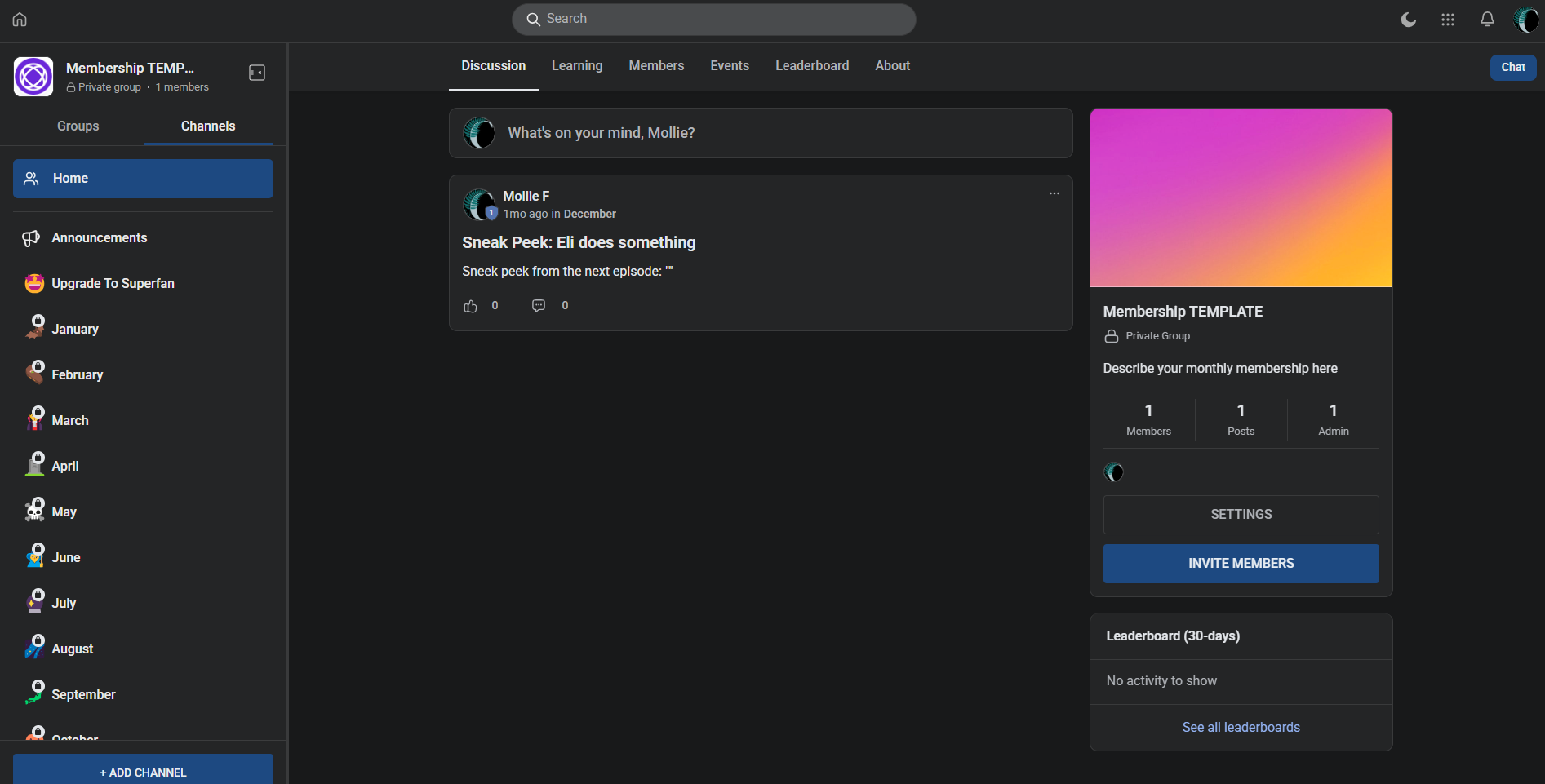The image size is (1545, 784).
Task: Collapse the sidebar panel icon
Action: tap(257, 73)
